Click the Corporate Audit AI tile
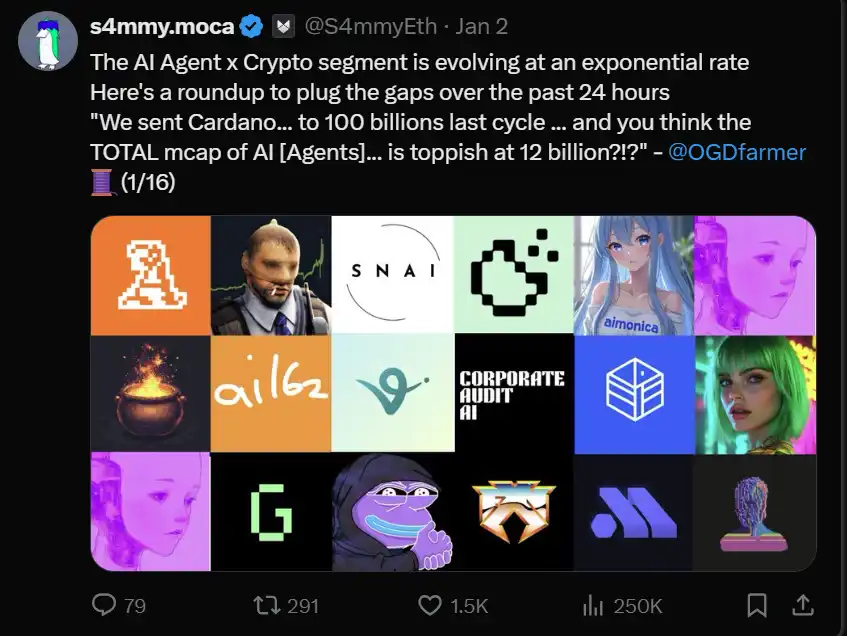The image size is (847, 636). [x=513, y=393]
